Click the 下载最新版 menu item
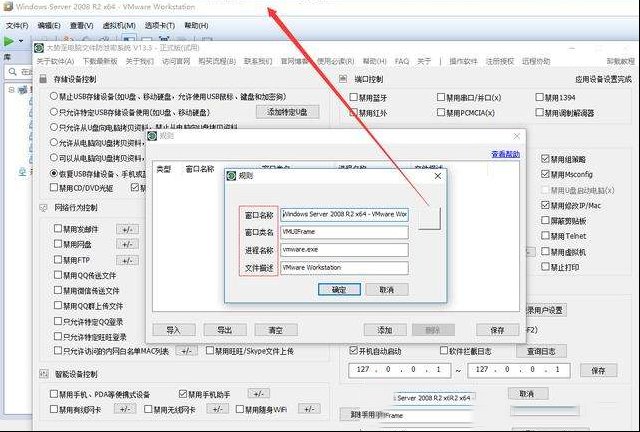 [100, 61]
